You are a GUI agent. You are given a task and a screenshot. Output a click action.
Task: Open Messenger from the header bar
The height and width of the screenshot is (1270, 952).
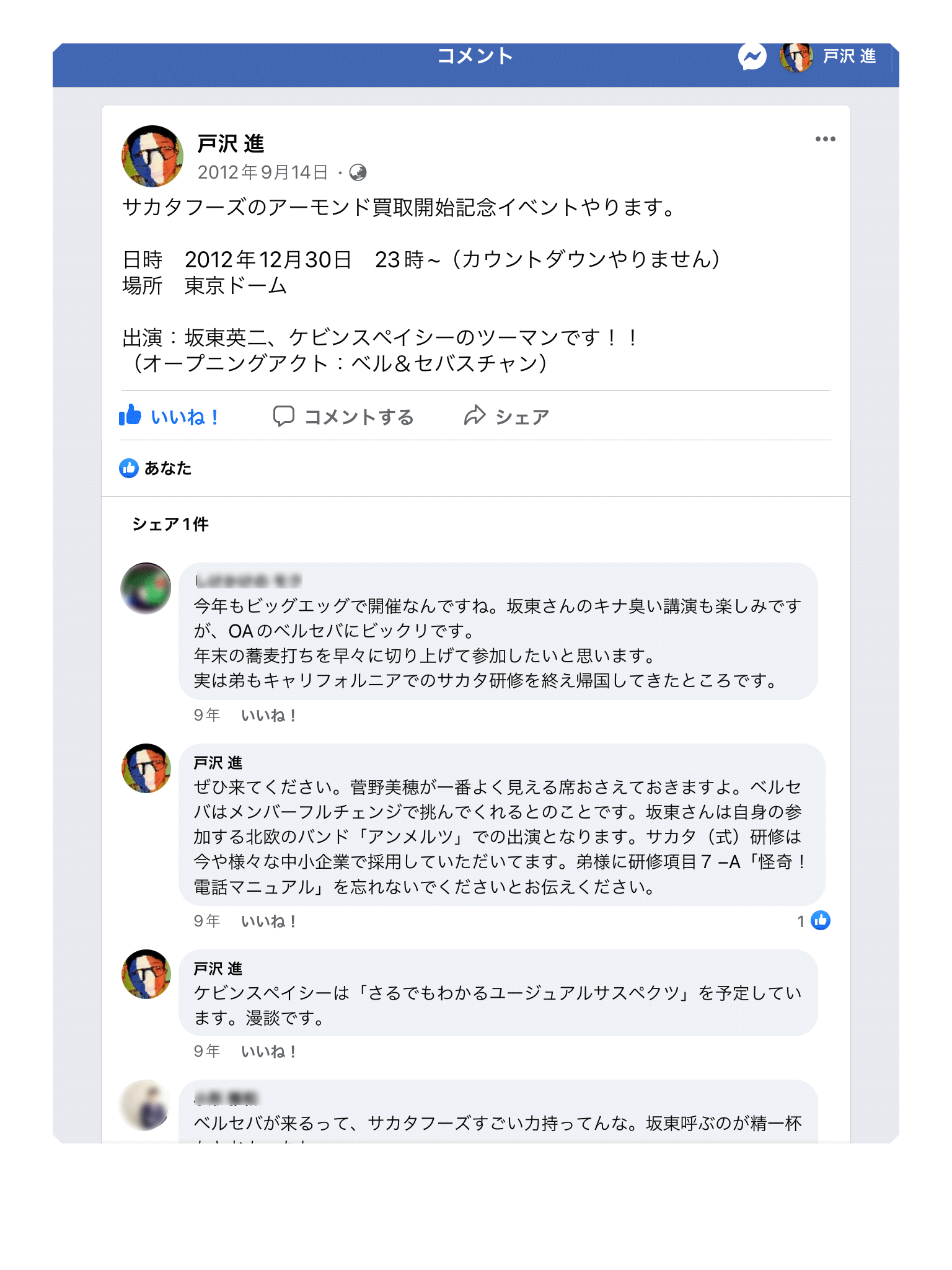tap(752, 57)
